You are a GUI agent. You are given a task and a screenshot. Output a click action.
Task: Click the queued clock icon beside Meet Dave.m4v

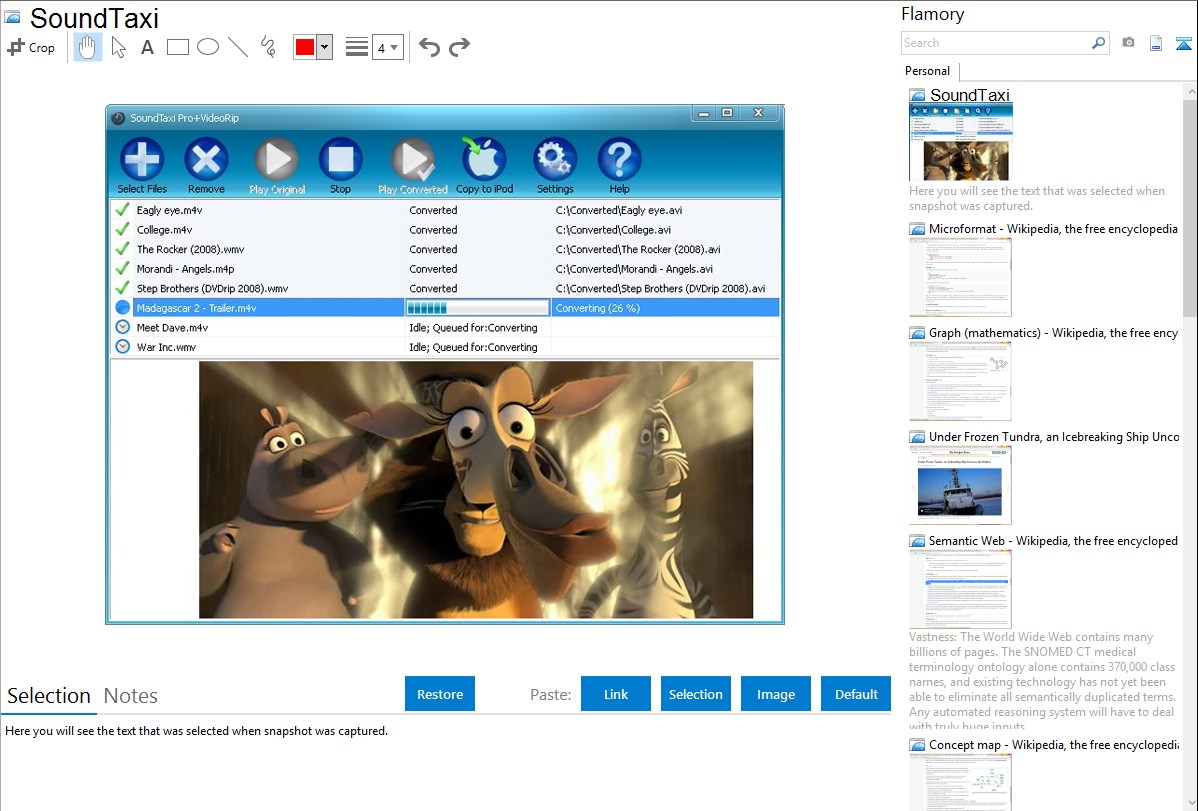(122, 327)
